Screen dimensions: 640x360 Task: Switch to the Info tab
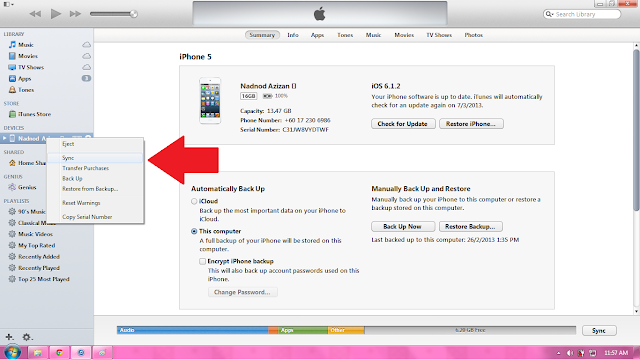tap(293, 35)
